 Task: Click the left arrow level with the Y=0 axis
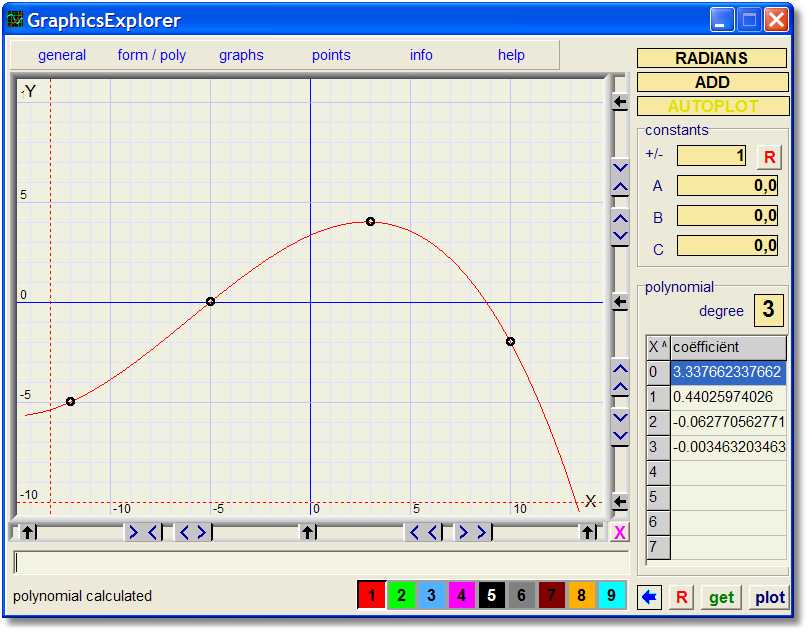pyautogui.click(x=620, y=302)
